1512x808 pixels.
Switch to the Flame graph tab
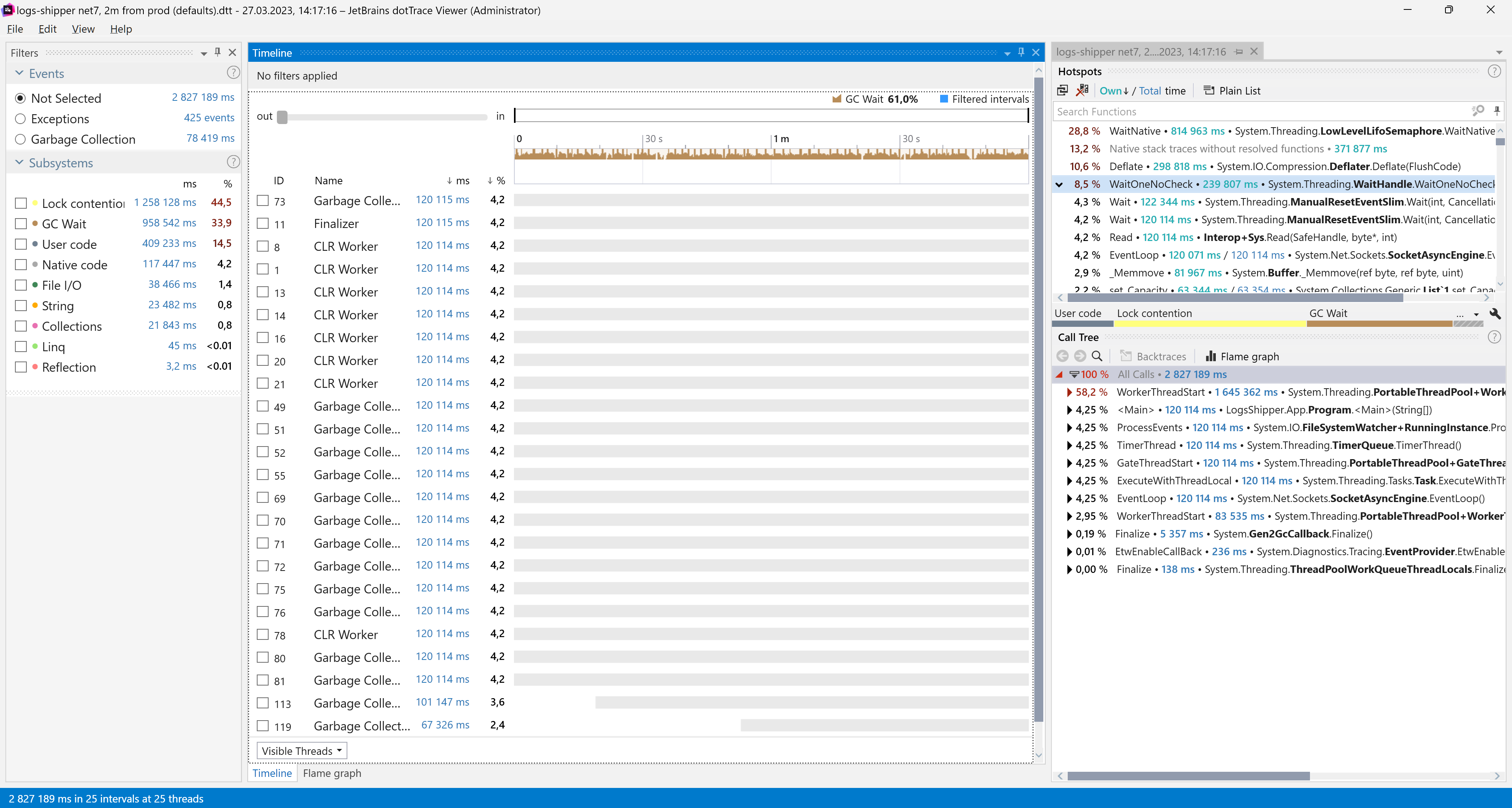[x=332, y=773]
